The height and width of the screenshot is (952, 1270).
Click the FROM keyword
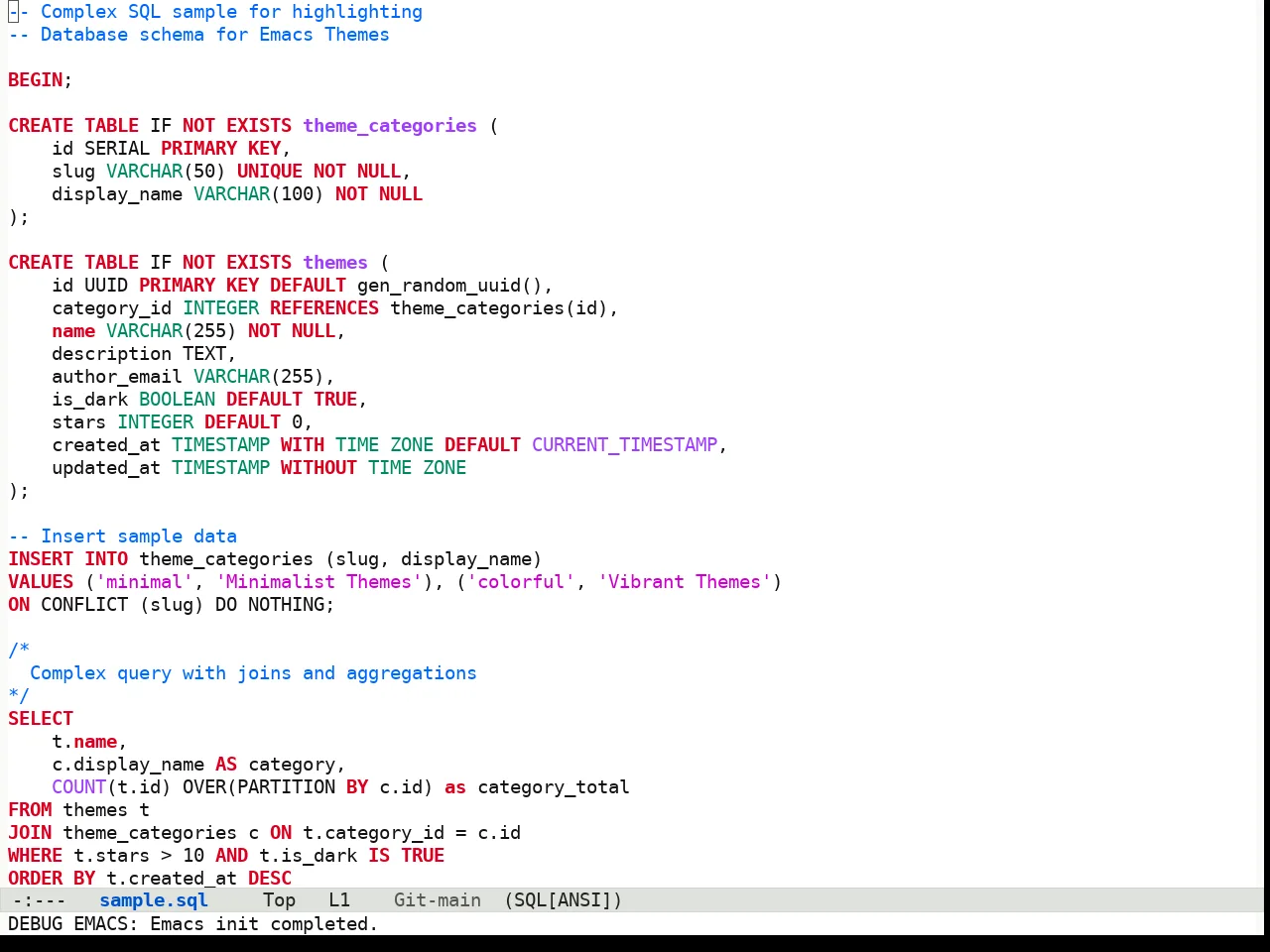(x=30, y=810)
